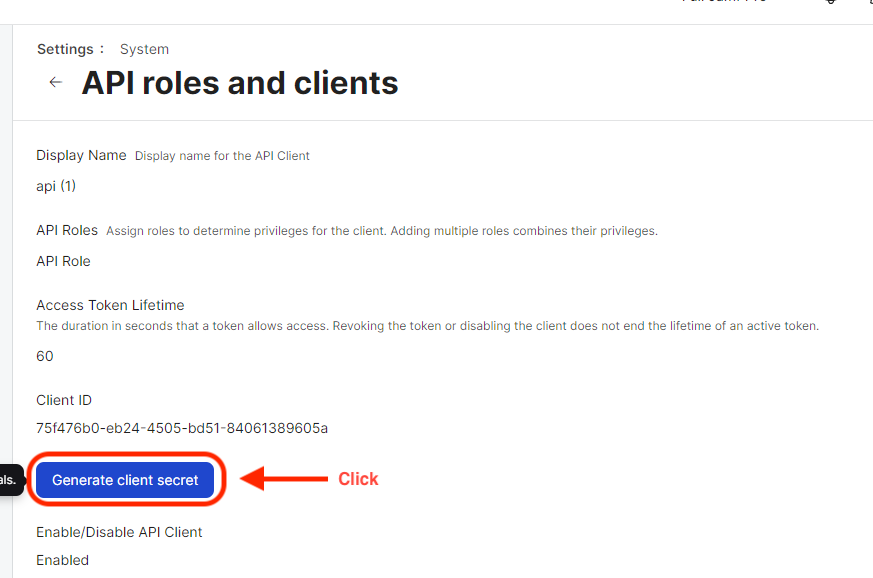The image size is (873, 578).
Task: Click the Generate client secret button
Action: click(x=125, y=480)
